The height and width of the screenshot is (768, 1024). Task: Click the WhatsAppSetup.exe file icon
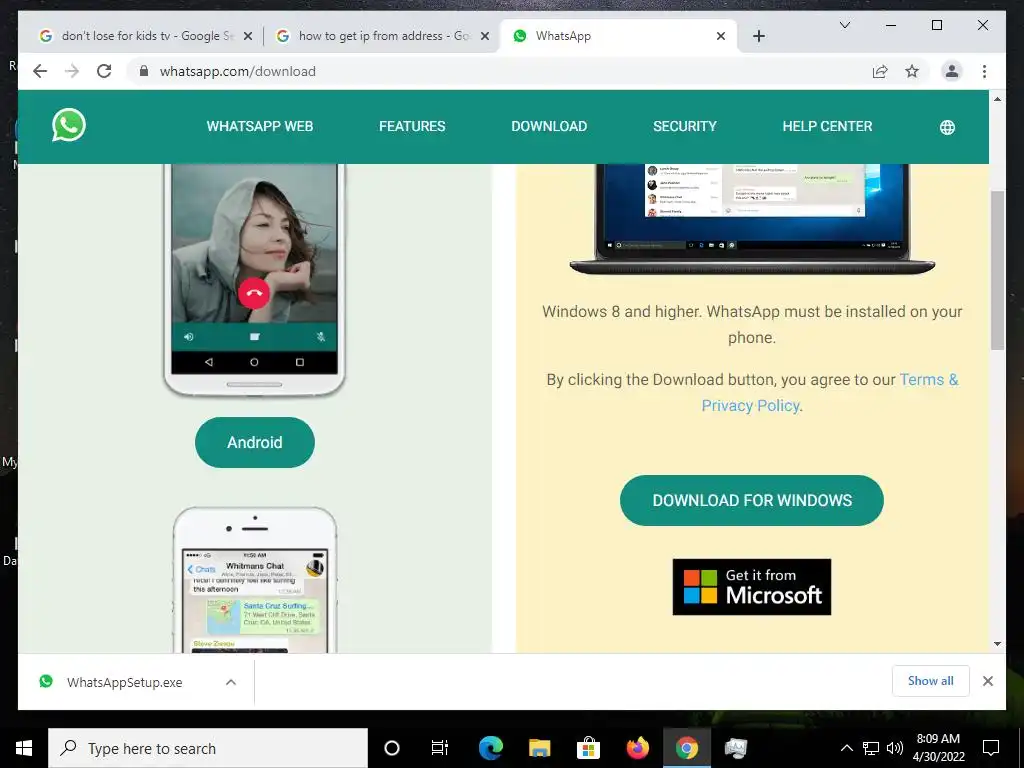click(x=46, y=682)
